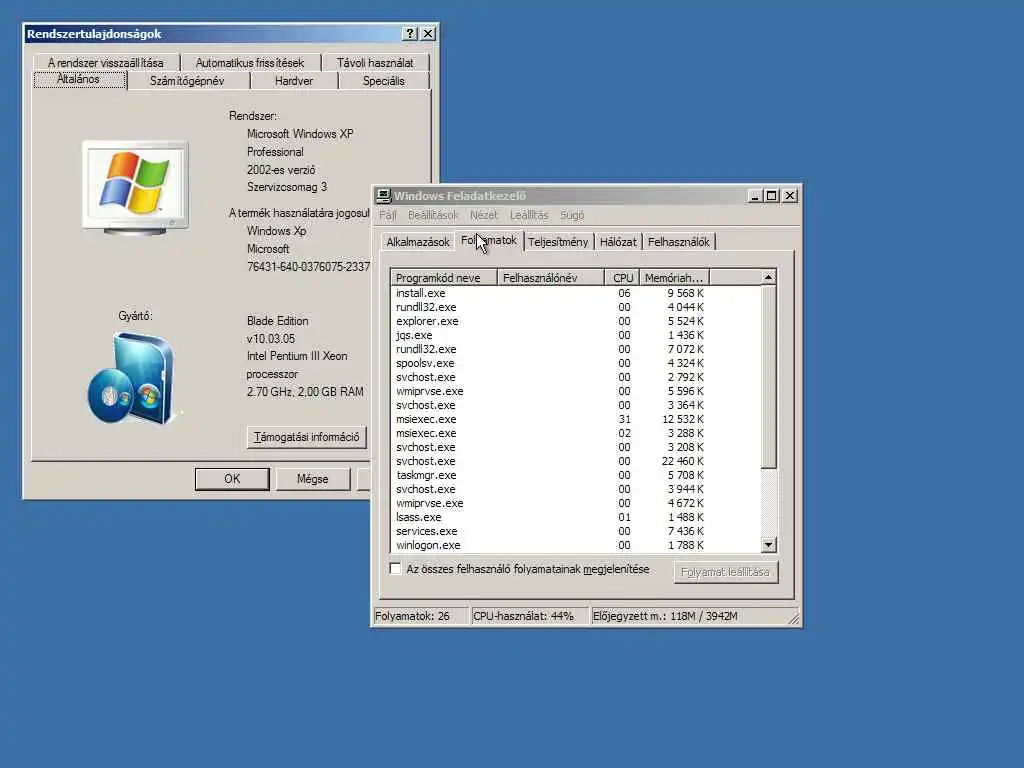Select msiexec.exe using 3 288 K
Screen dimensions: 1024x768
tap(576, 433)
